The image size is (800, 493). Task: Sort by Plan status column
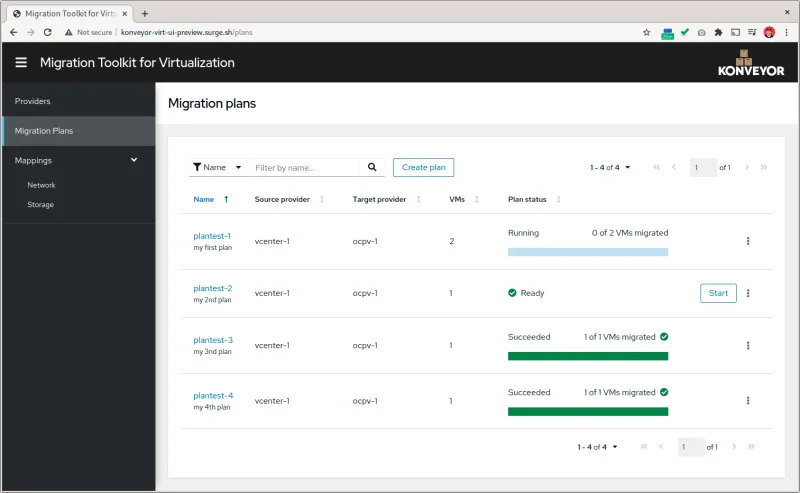click(558, 199)
